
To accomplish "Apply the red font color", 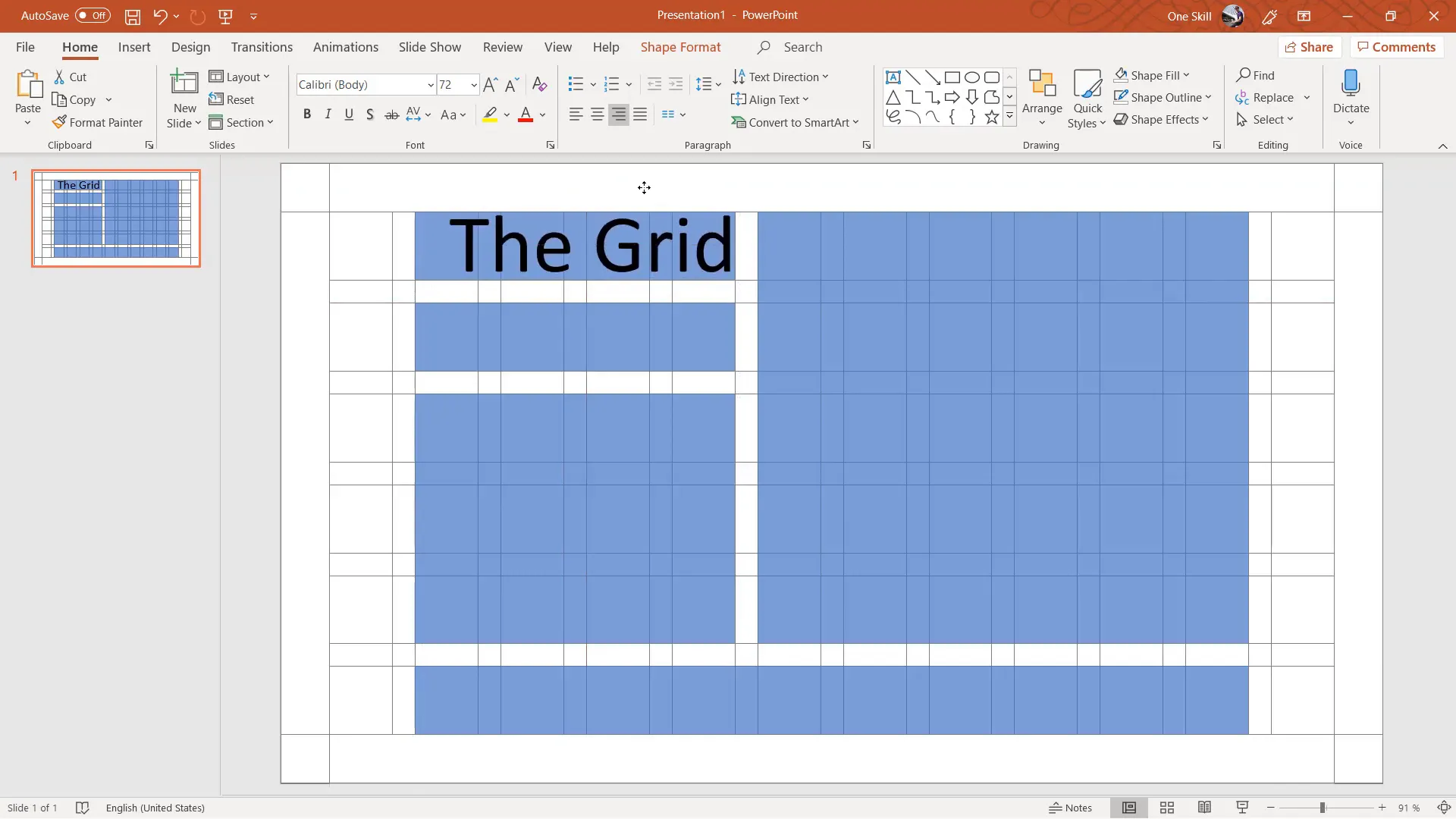I will click(x=526, y=115).
